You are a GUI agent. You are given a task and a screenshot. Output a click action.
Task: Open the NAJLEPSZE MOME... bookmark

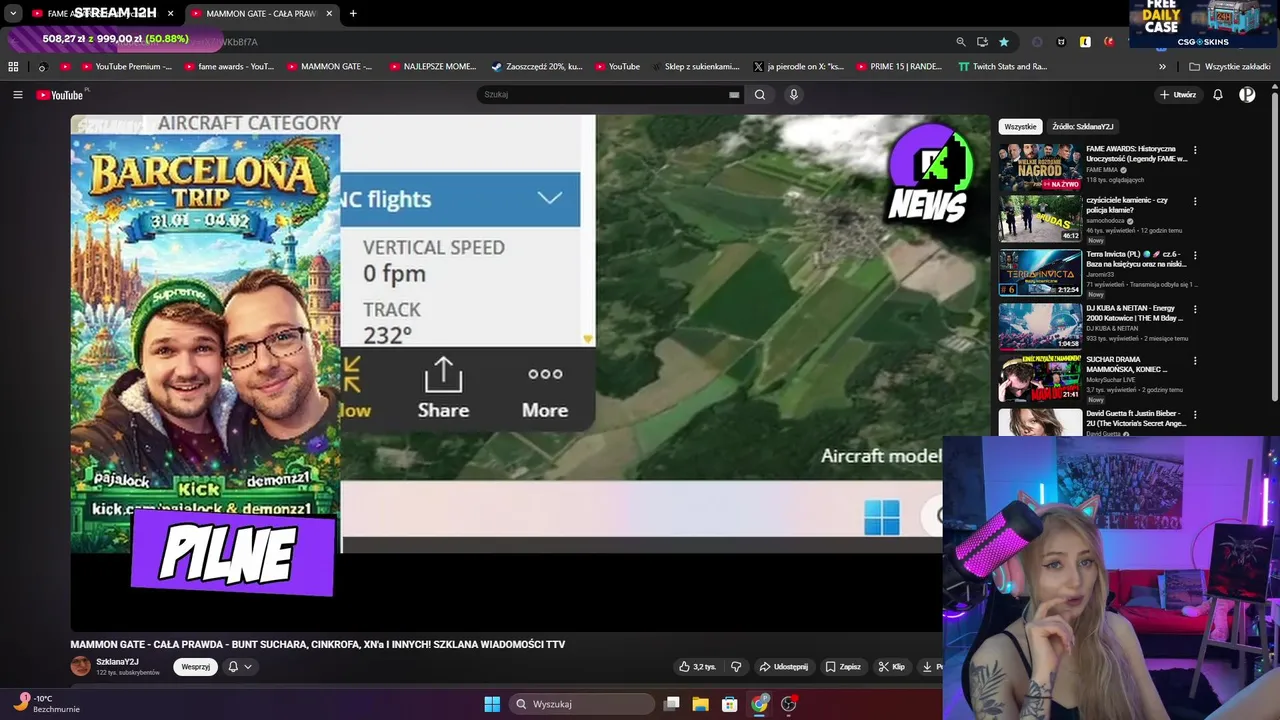coord(432,67)
